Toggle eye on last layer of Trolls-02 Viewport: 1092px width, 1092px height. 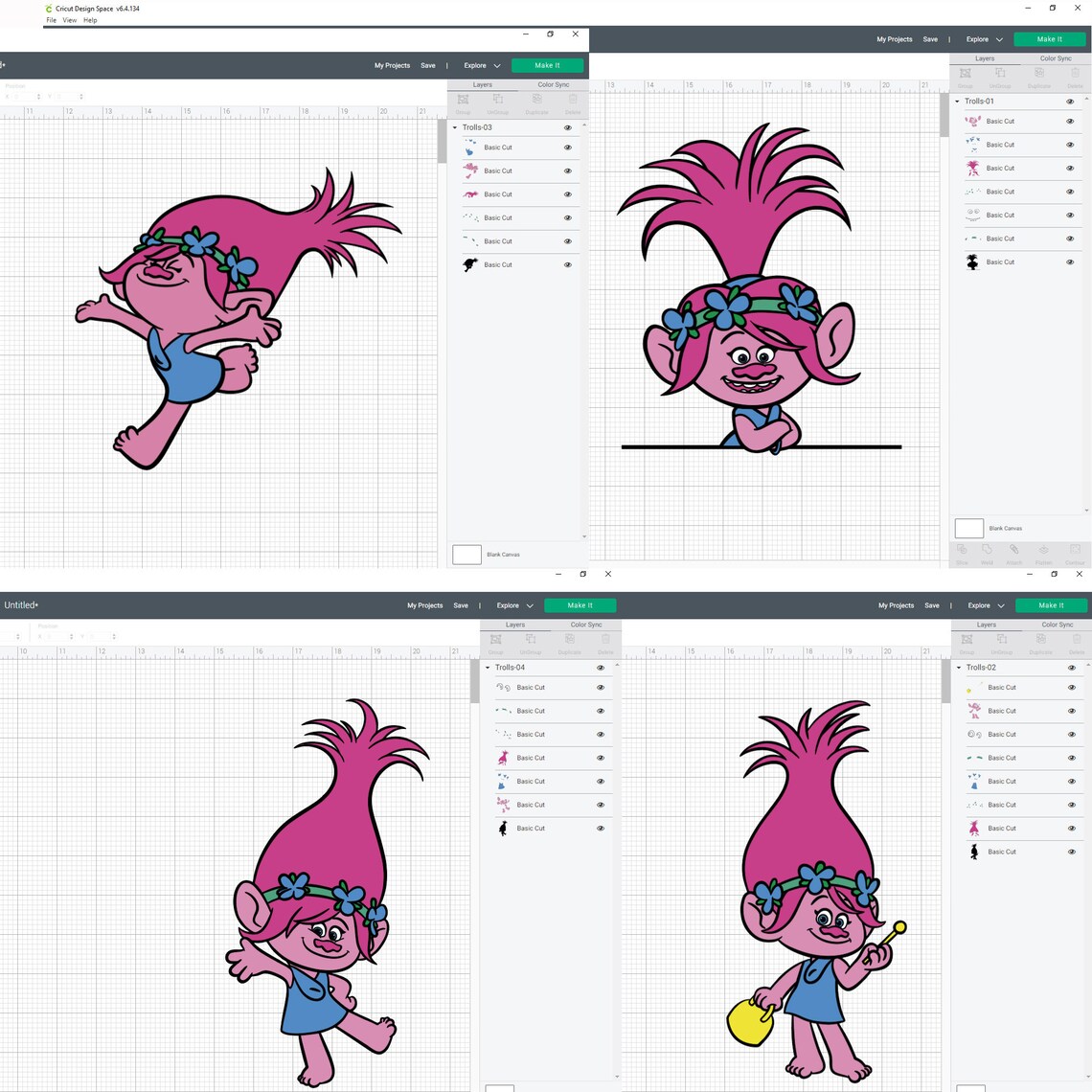click(1072, 852)
